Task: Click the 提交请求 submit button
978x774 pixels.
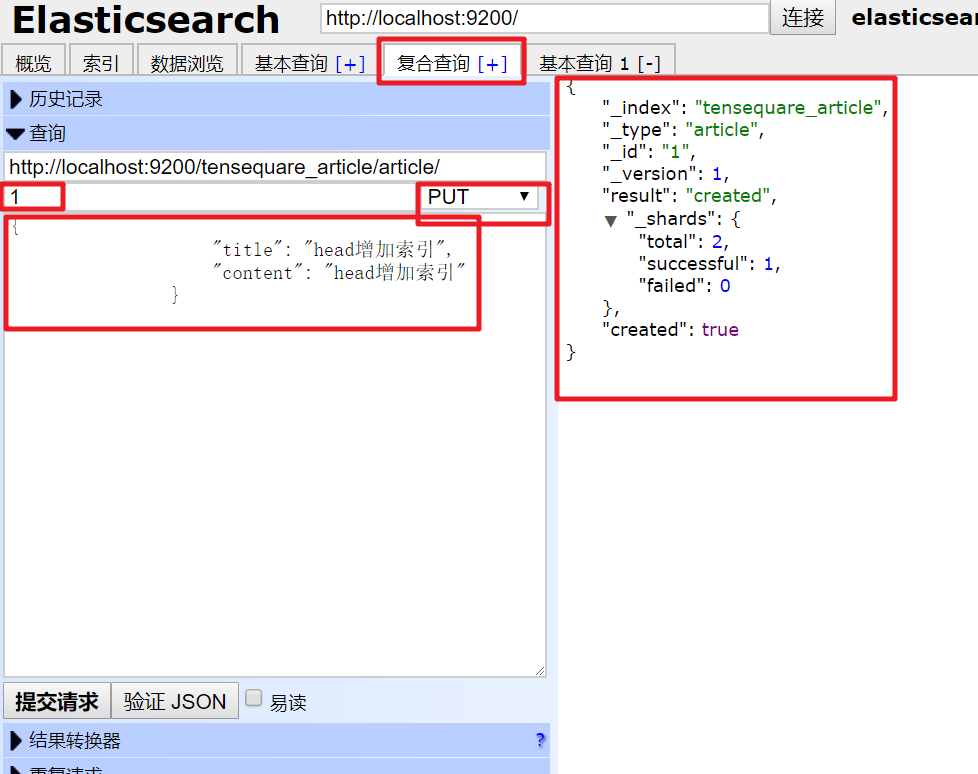Action: click(x=57, y=701)
